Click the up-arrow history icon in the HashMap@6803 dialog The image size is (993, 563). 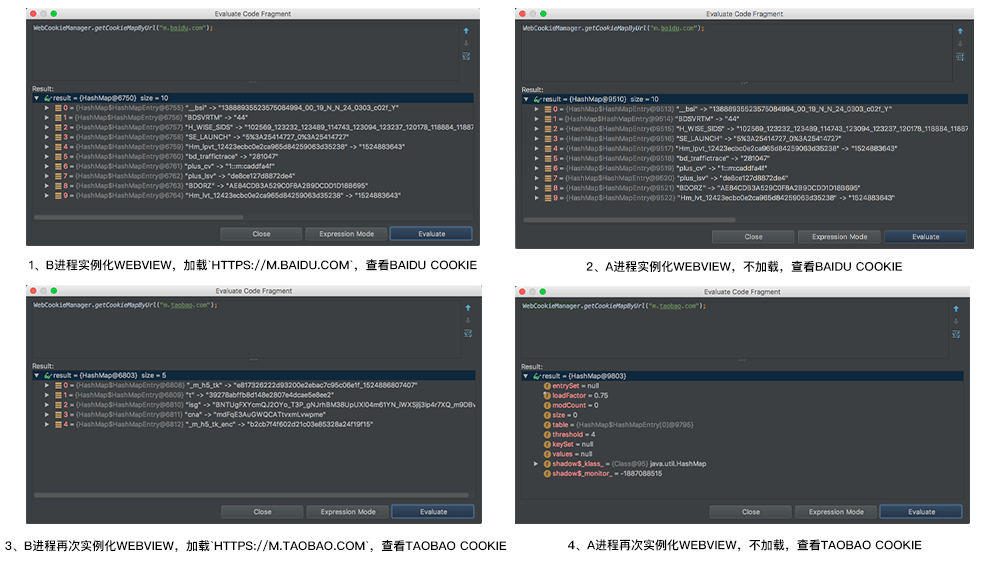pos(468,308)
